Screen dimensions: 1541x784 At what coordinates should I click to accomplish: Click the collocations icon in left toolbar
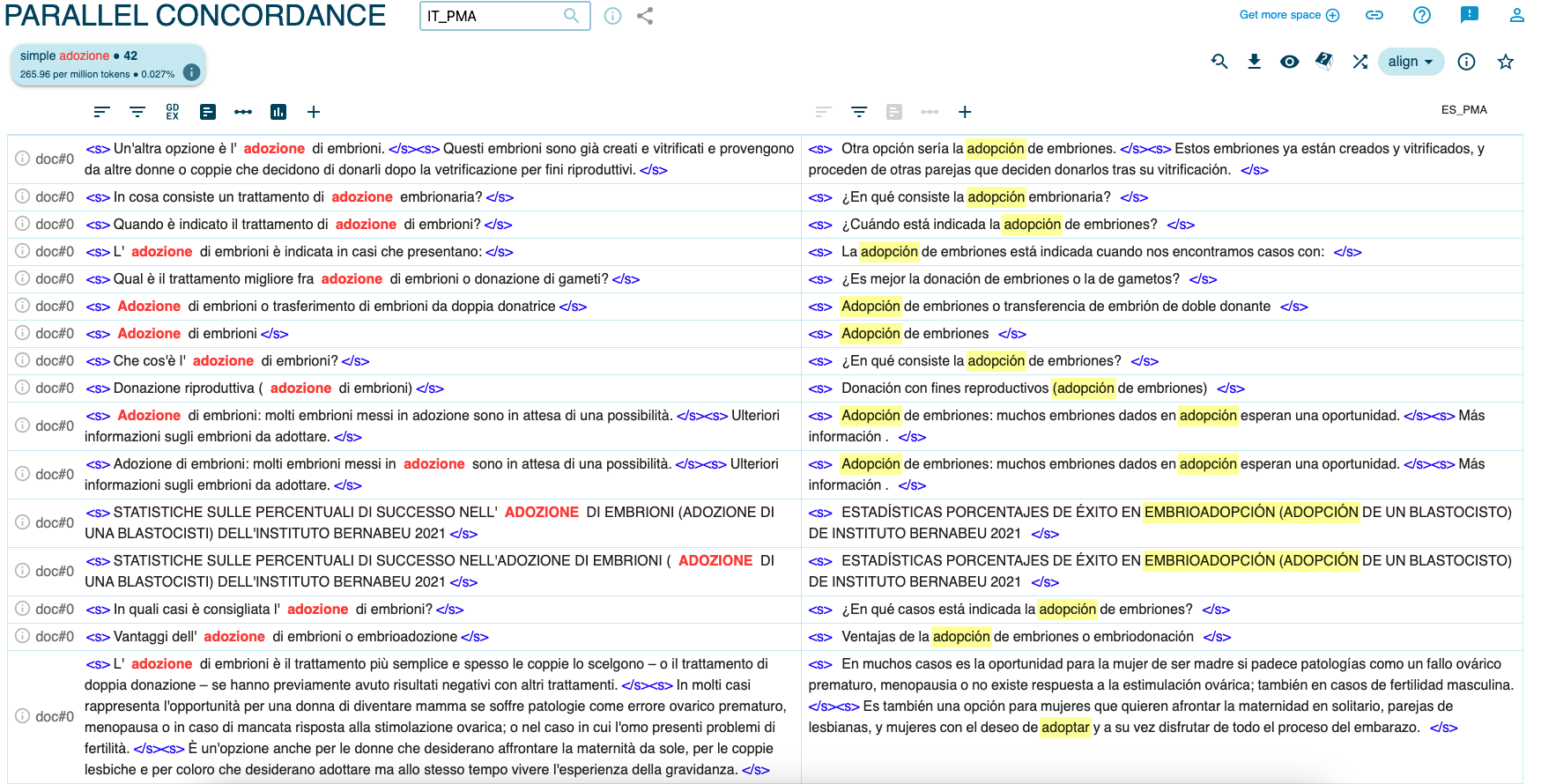coord(243,112)
